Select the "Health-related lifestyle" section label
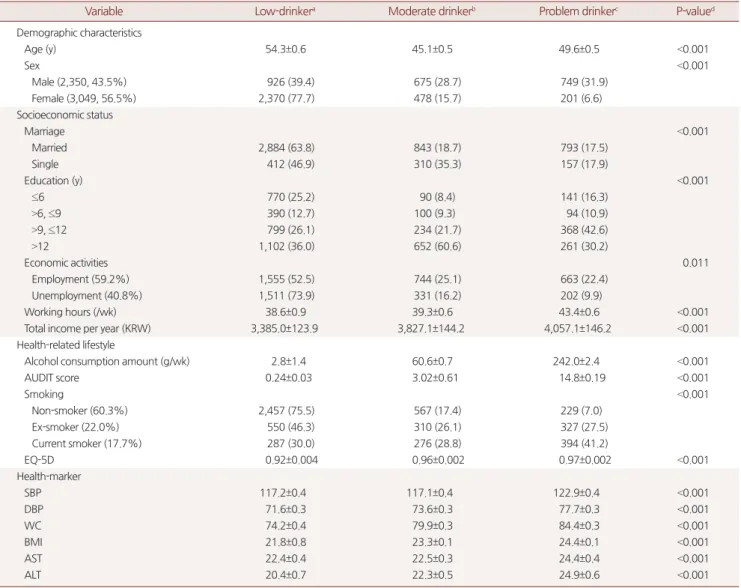Viewport: 741px width, 588px height. tap(66, 345)
